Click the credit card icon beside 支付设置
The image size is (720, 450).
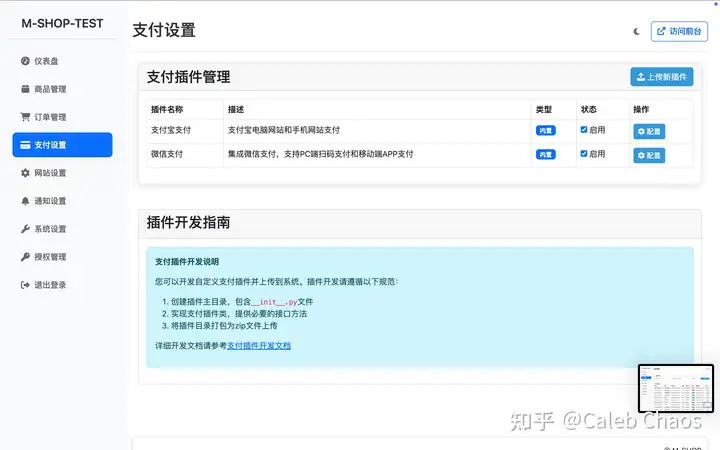coord(25,145)
